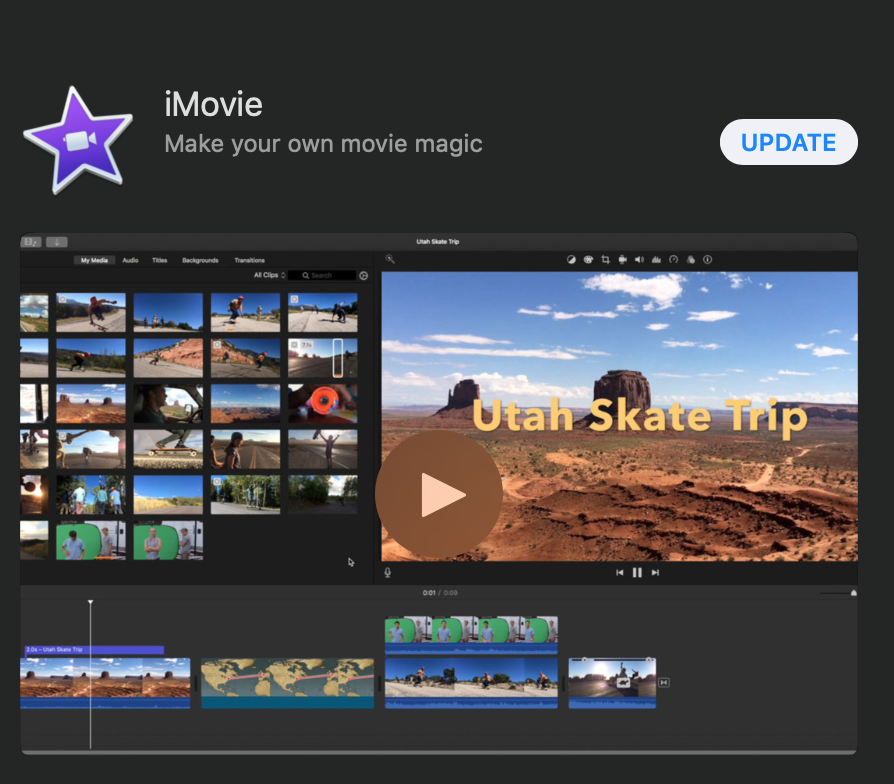Select the purple Utah Skate Trip title clip
The image size is (894, 784).
point(94,649)
